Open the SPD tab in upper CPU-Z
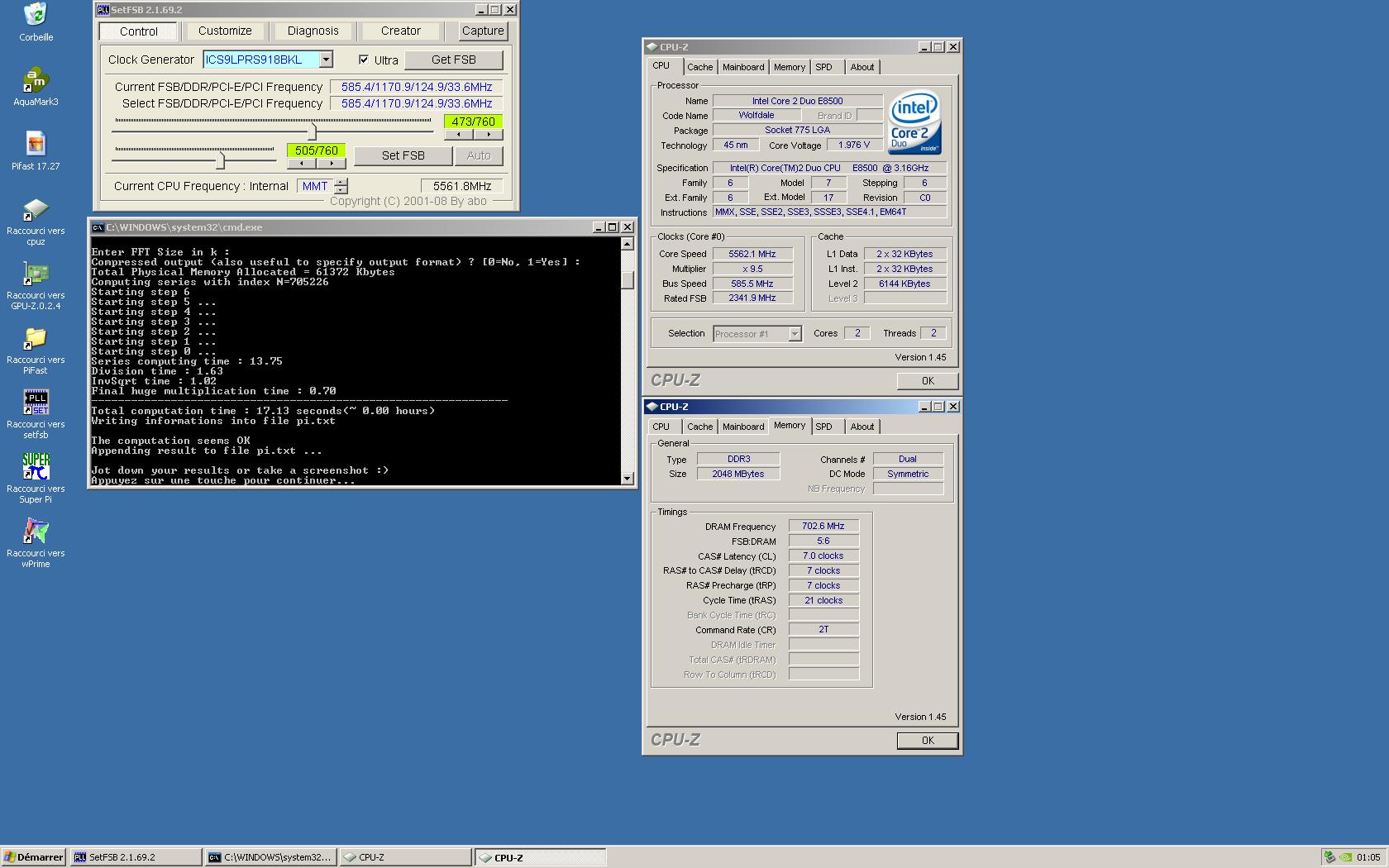Image resolution: width=1389 pixels, height=868 pixels. click(x=823, y=67)
